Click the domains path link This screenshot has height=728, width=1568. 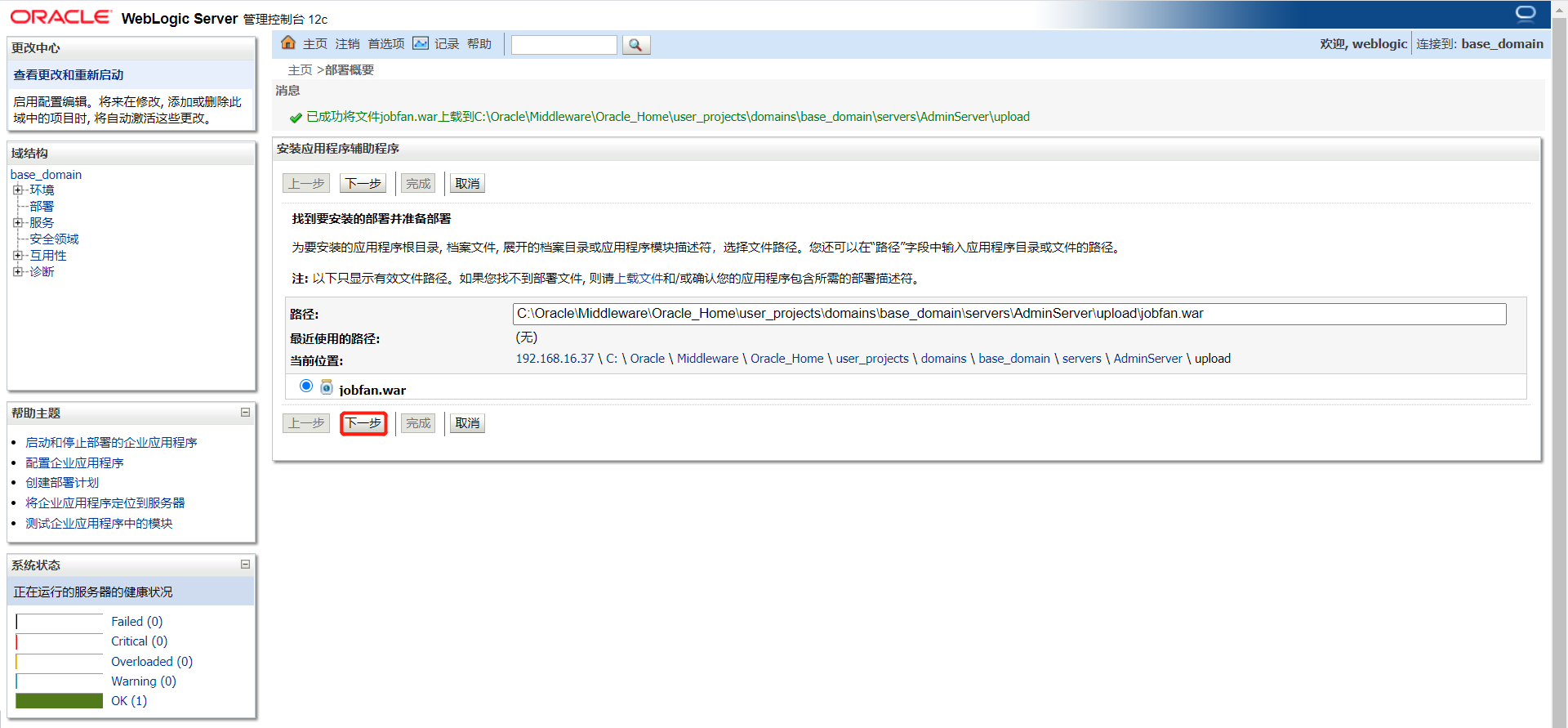(943, 359)
